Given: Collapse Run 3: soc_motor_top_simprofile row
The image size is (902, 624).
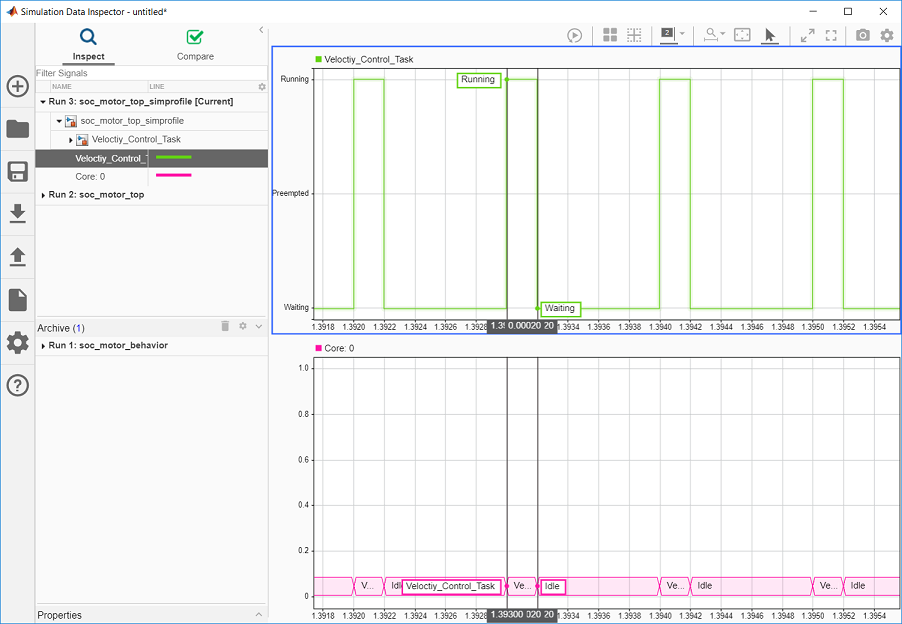Looking at the screenshot, I should (43, 102).
